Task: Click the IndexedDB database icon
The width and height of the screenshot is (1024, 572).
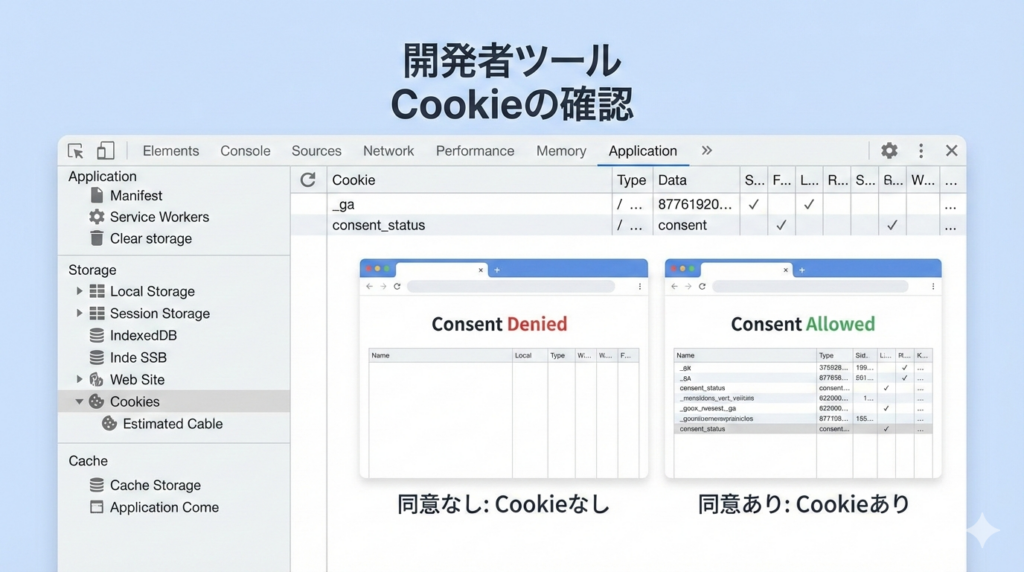Action: [97, 335]
